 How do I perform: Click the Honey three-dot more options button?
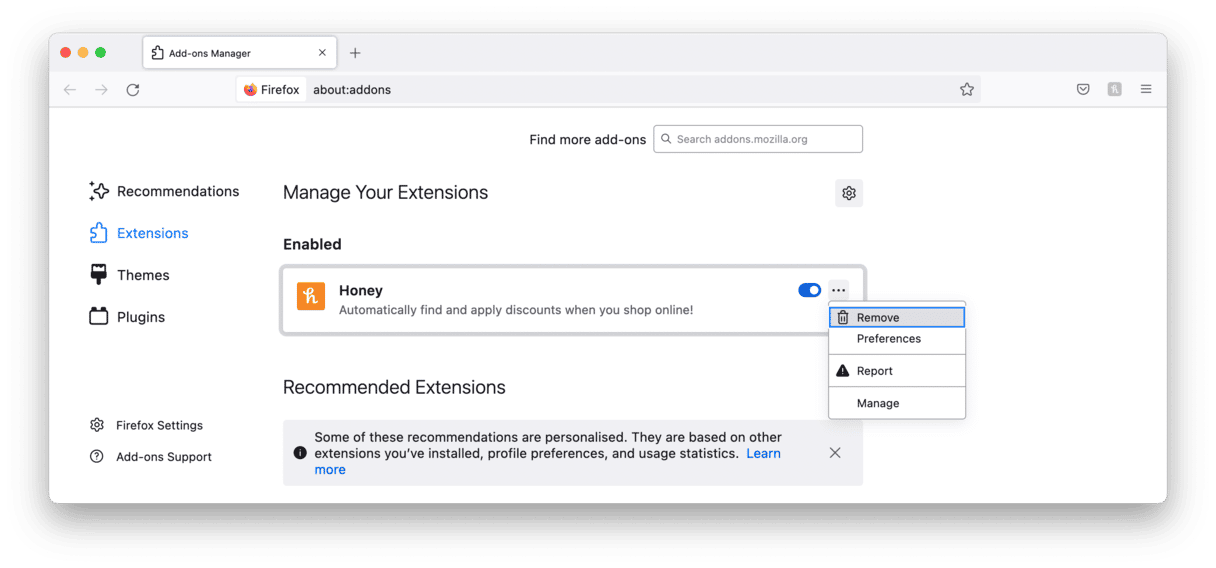pos(839,290)
